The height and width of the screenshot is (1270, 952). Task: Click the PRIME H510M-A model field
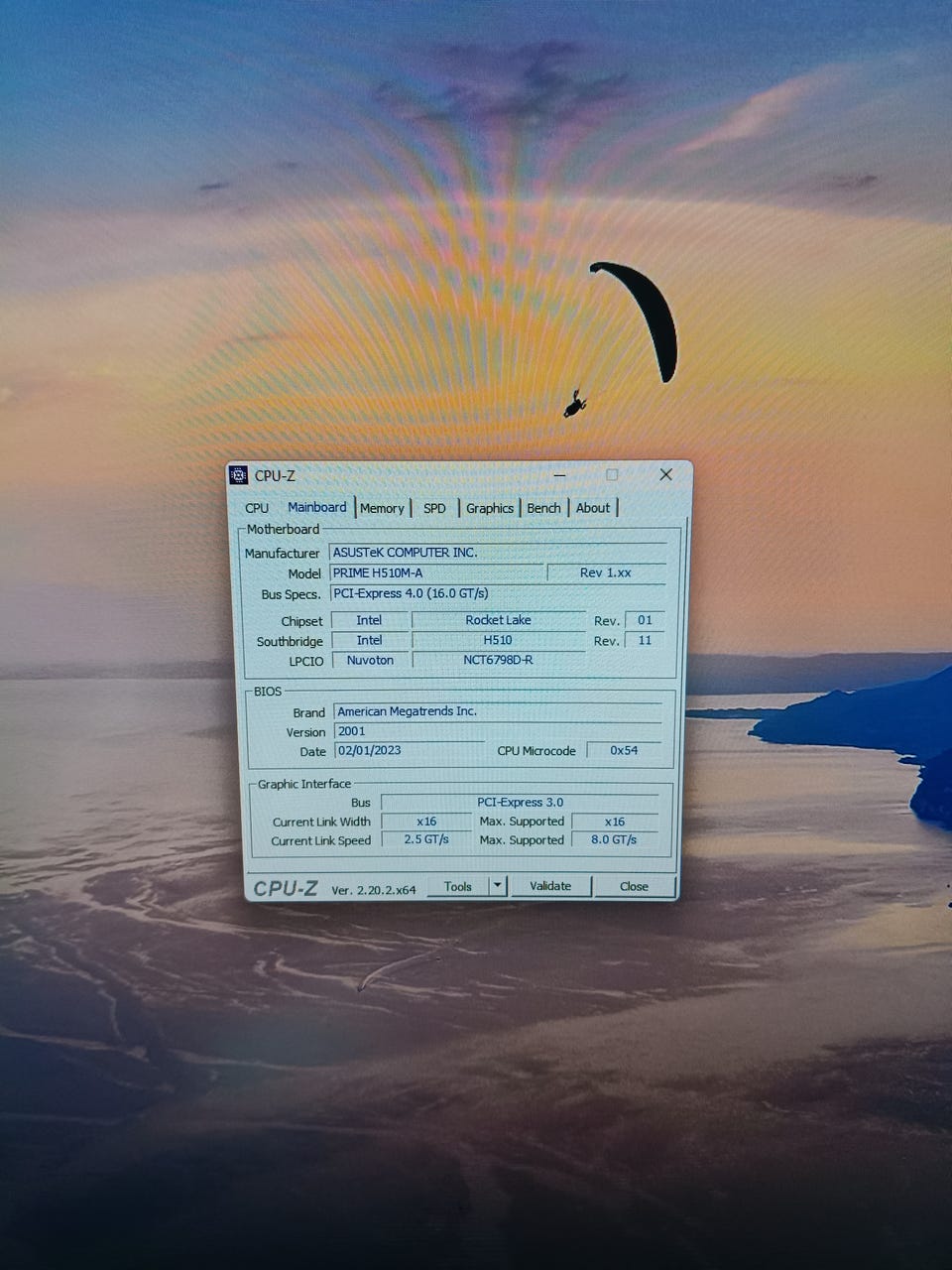(436, 572)
